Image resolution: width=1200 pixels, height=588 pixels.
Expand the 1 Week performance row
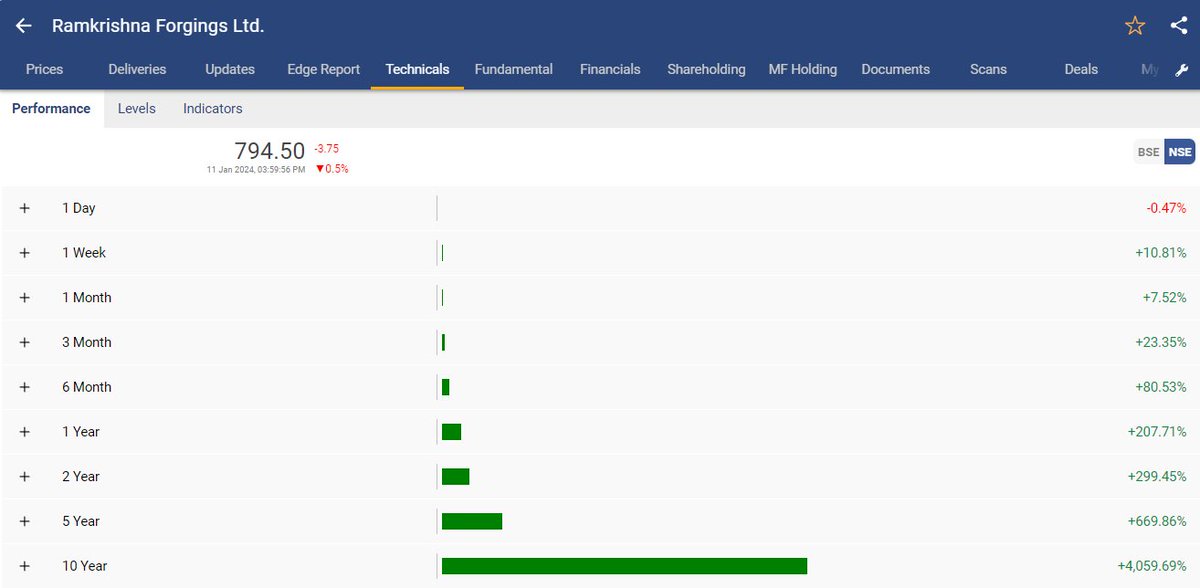point(25,253)
